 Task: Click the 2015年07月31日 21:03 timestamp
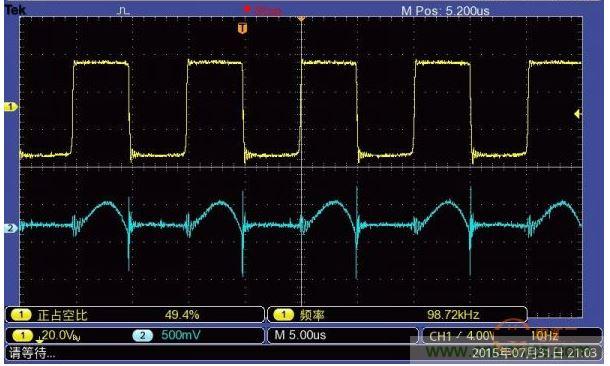[x=534, y=353]
